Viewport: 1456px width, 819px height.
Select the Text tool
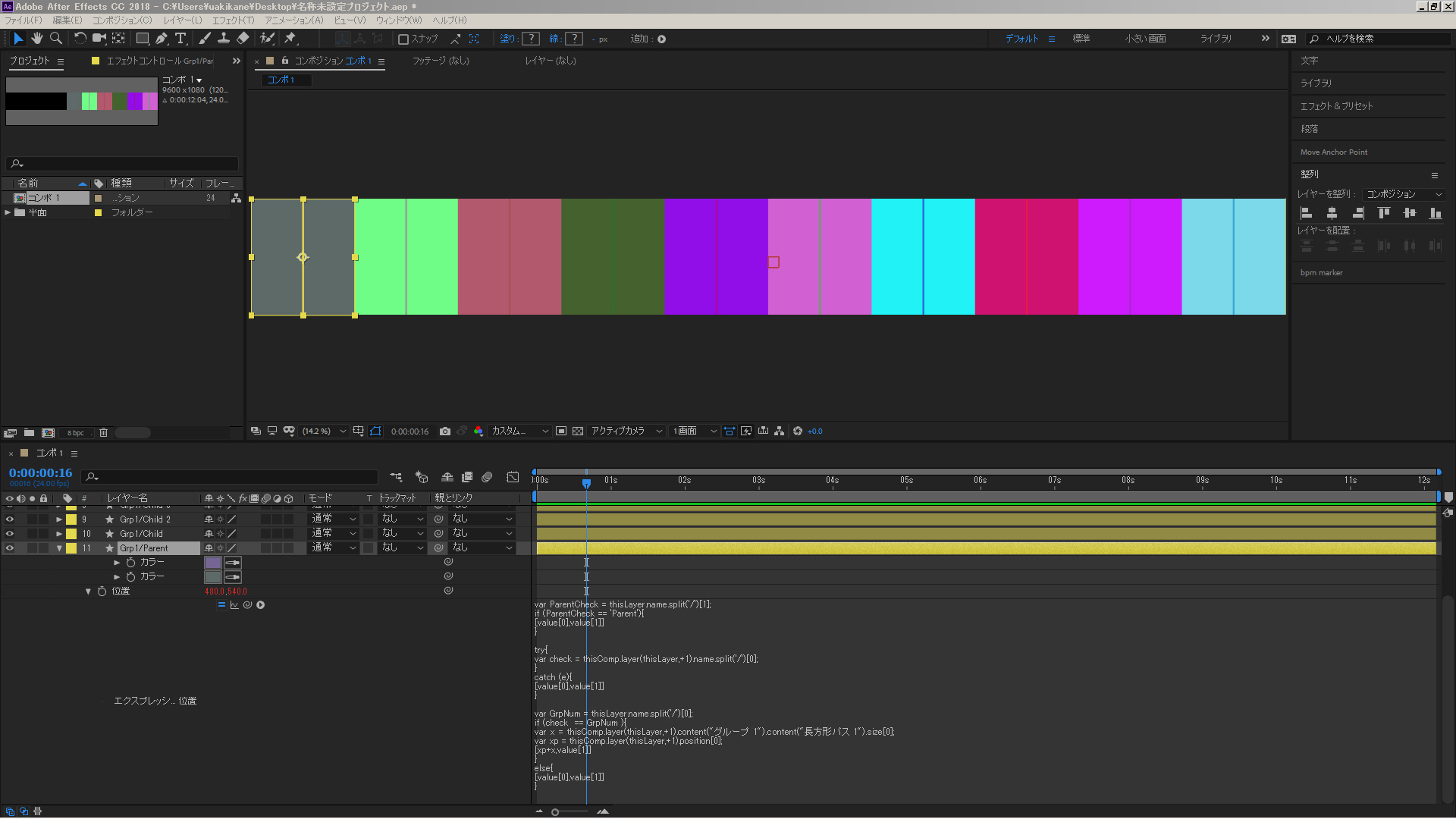pos(180,38)
